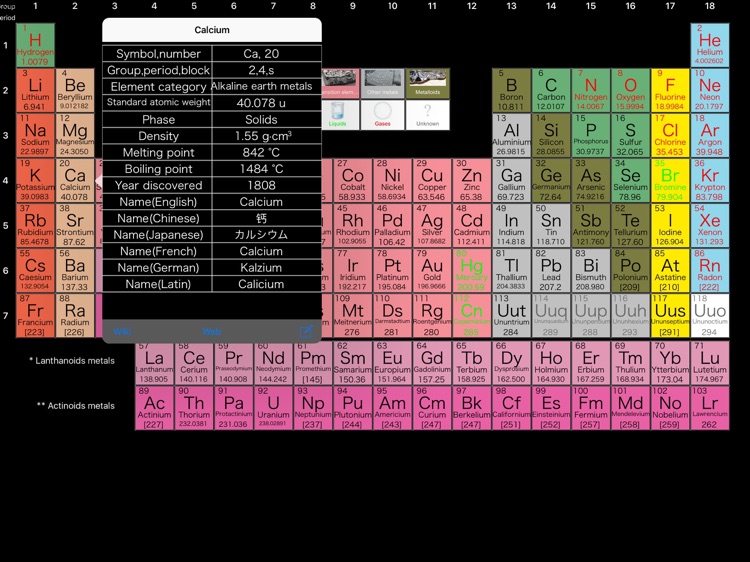Select the Uranium element tile
The height and width of the screenshot is (562, 750).
click(273, 408)
